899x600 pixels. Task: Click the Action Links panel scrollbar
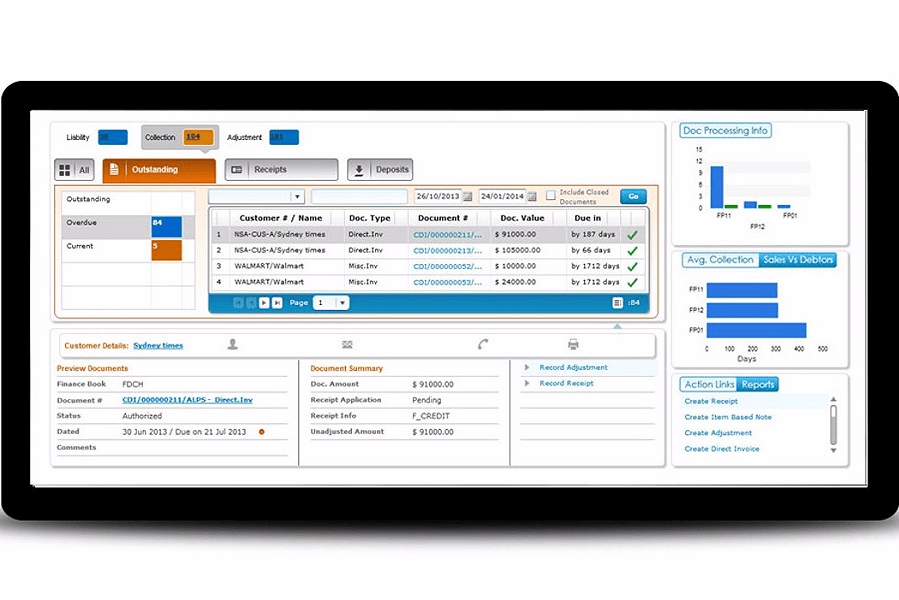pos(833,420)
